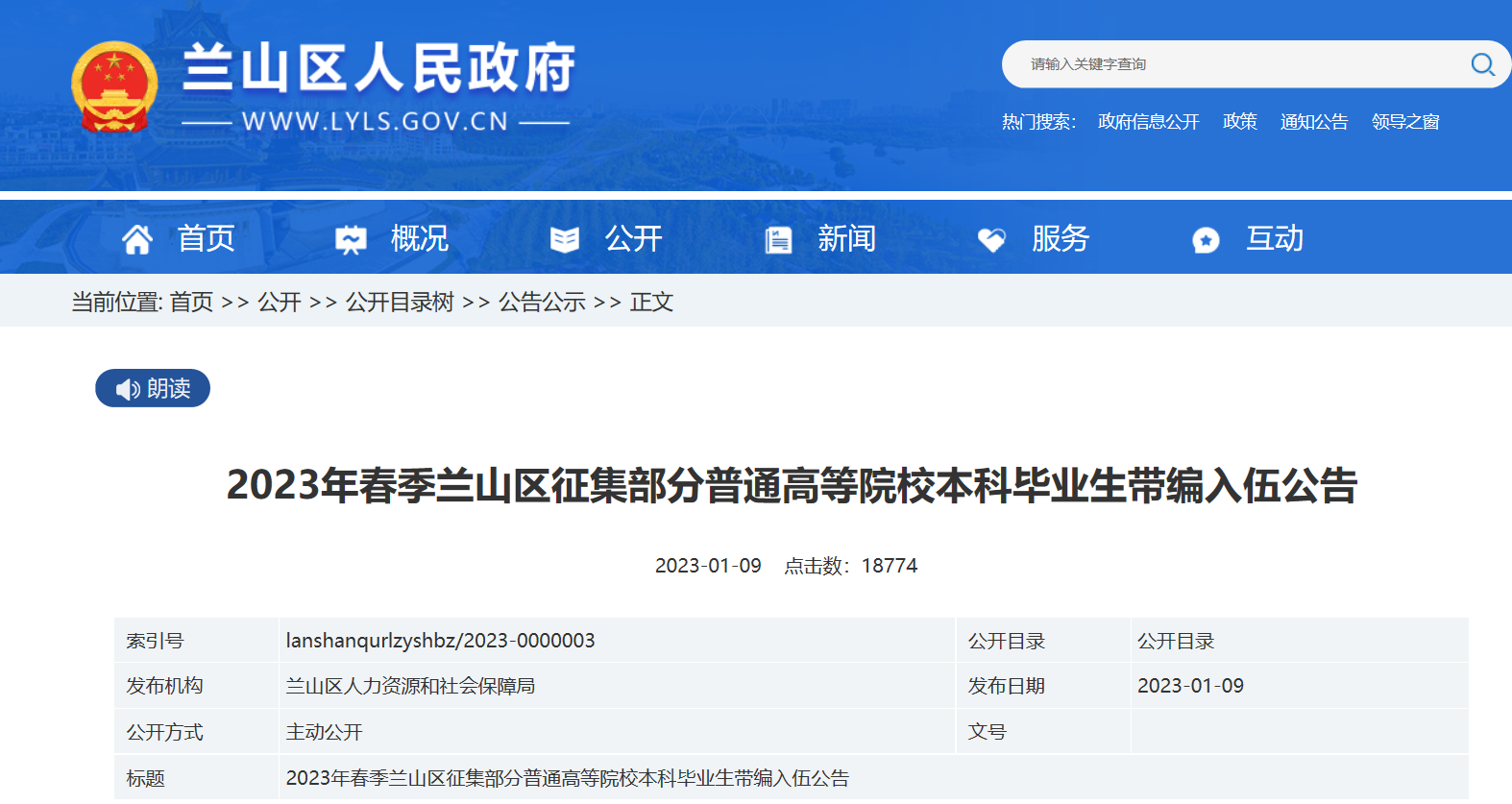Click the 朗读 read-aloud button
The width and height of the screenshot is (1512, 804).
[x=153, y=388]
